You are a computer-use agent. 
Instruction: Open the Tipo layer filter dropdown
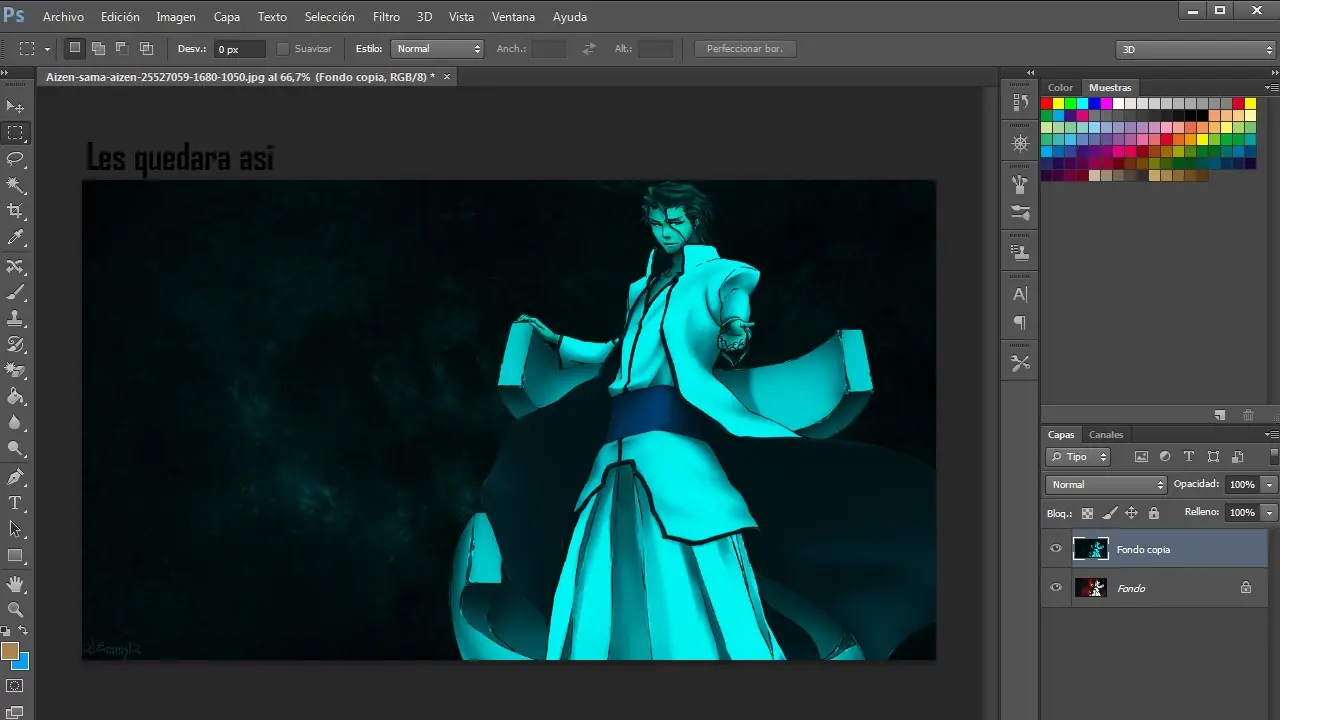[1078, 457]
